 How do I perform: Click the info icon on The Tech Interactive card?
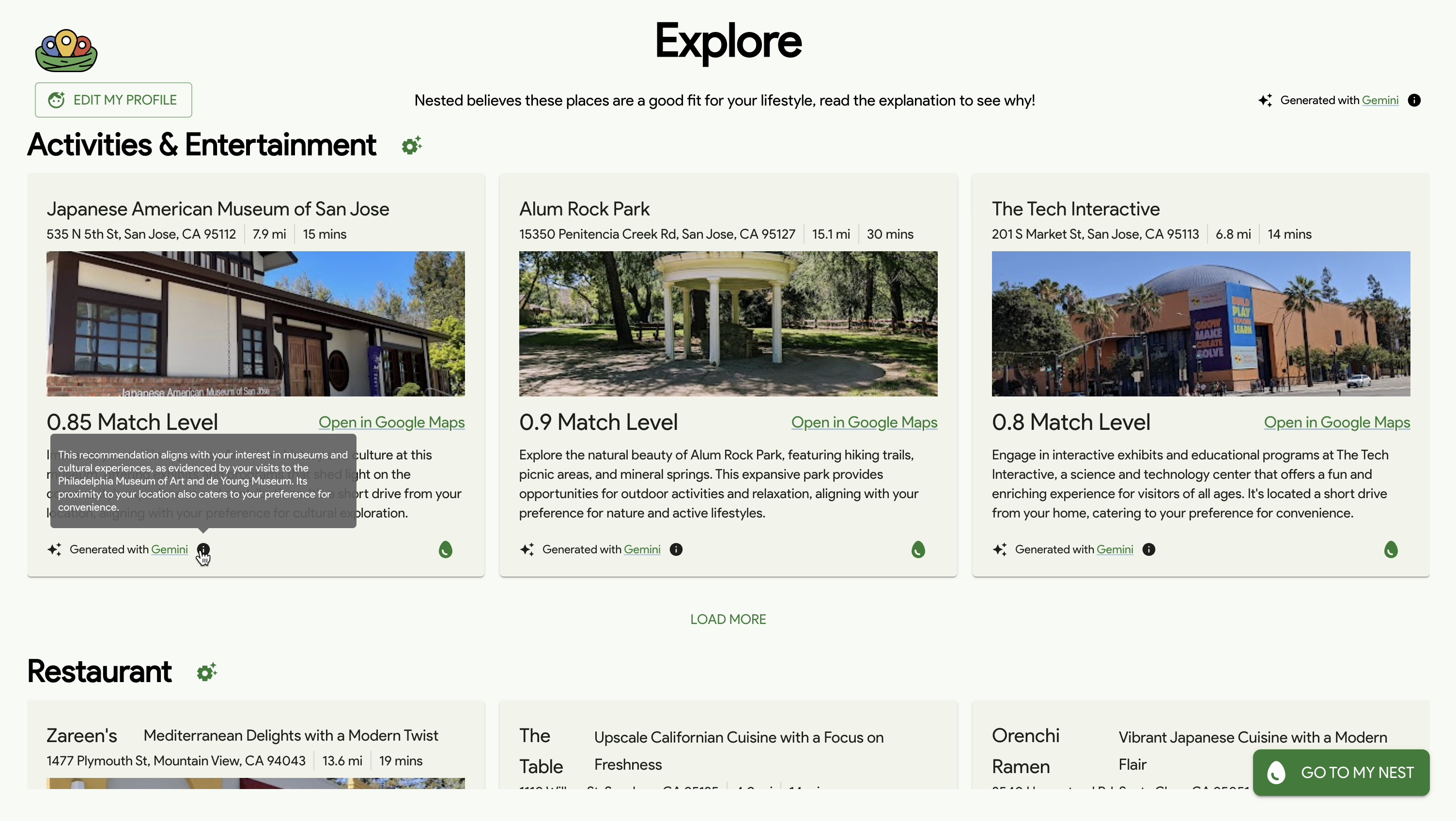click(x=1148, y=549)
